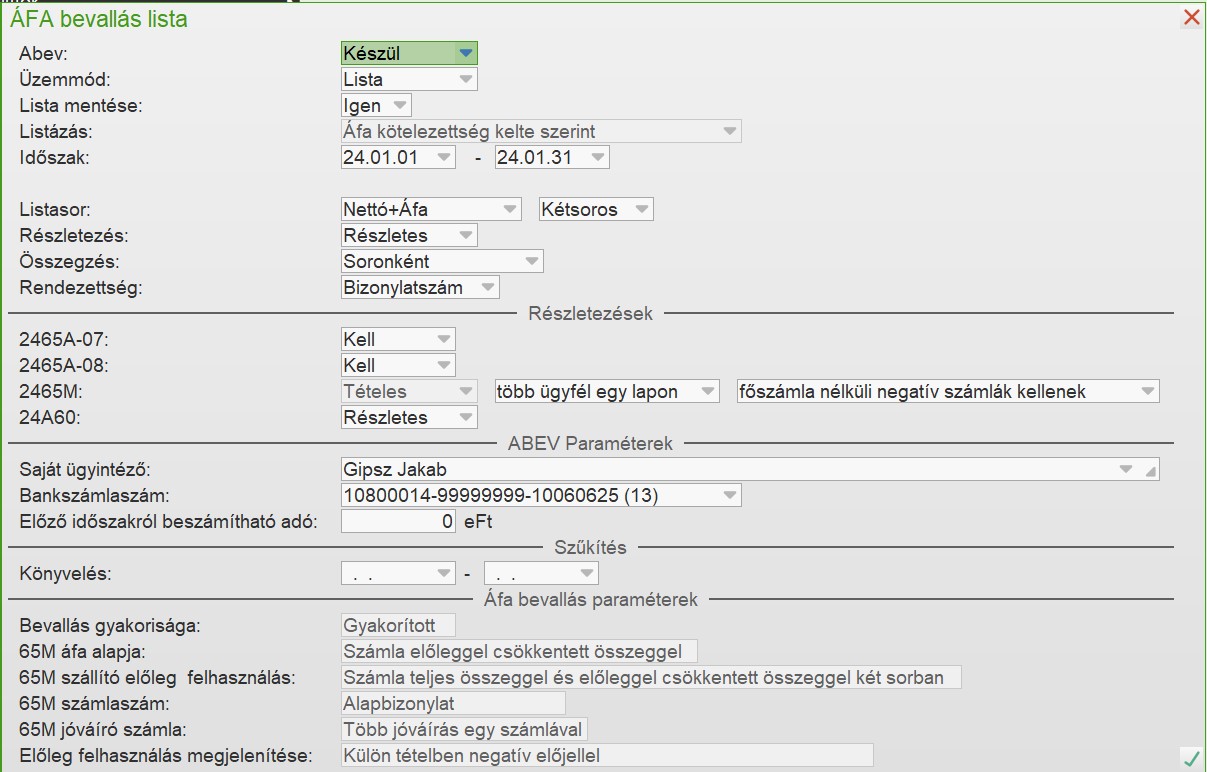Click the Szűkítés section heading
The height and width of the screenshot is (772, 1207).
590,547
